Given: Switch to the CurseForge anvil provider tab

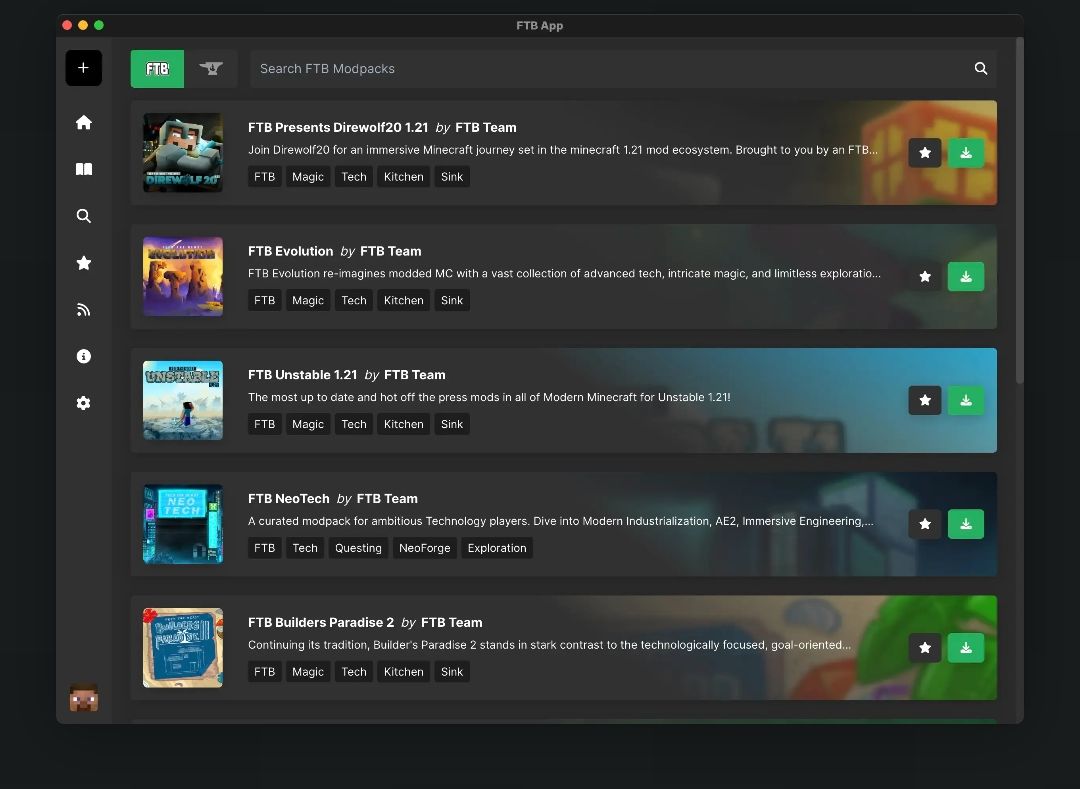Looking at the screenshot, I should [211, 69].
